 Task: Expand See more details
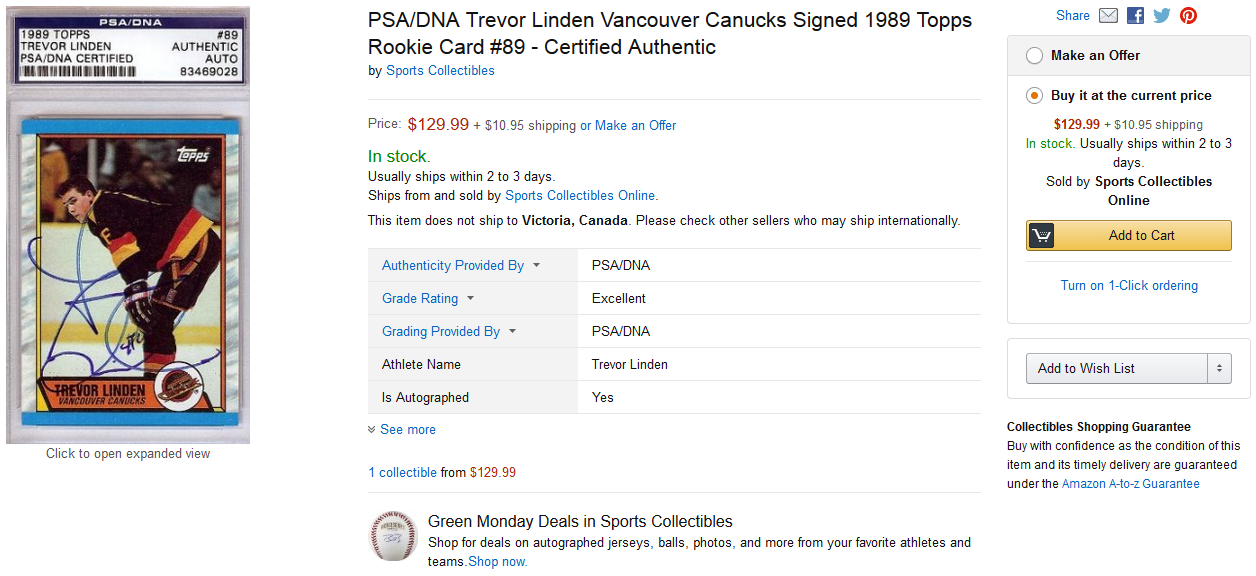402,430
